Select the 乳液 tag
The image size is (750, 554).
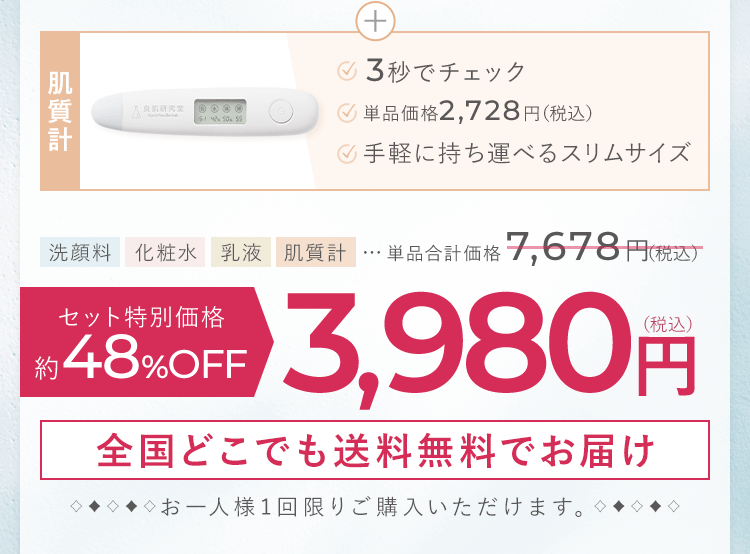click(x=241, y=251)
